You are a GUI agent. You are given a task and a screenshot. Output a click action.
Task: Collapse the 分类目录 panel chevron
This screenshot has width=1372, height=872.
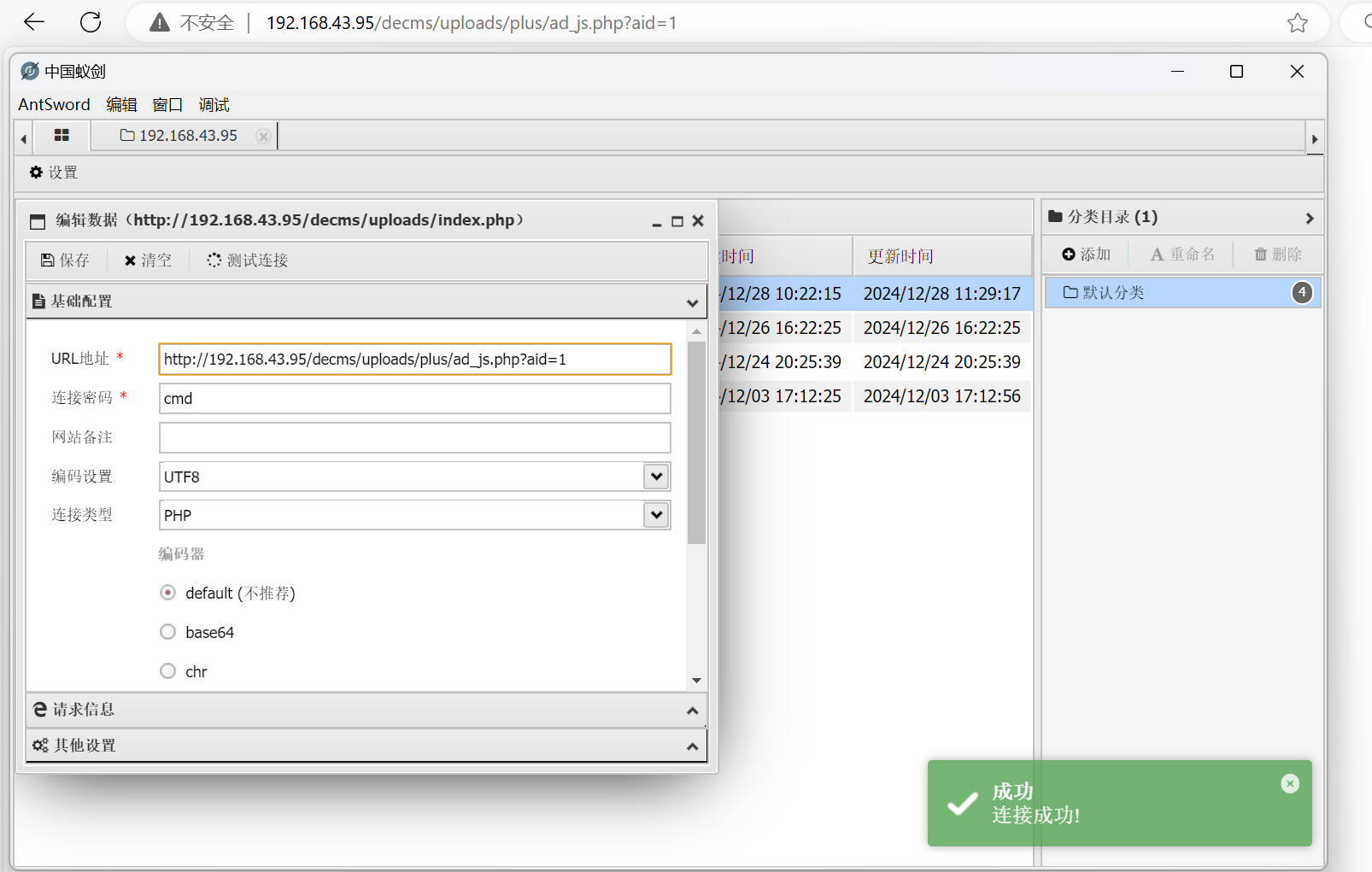point(1309,219)
